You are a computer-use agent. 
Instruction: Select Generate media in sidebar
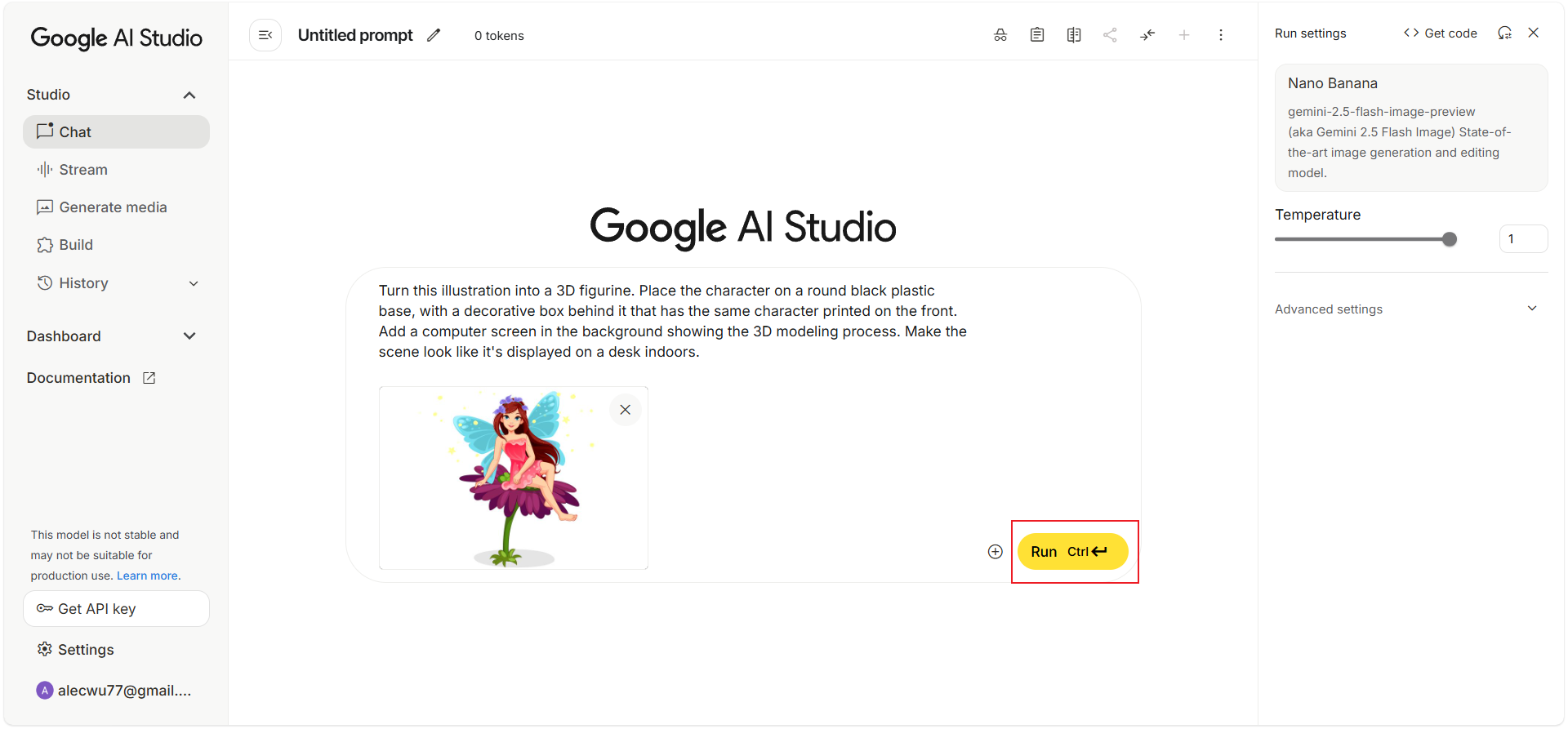pos(113,207)
